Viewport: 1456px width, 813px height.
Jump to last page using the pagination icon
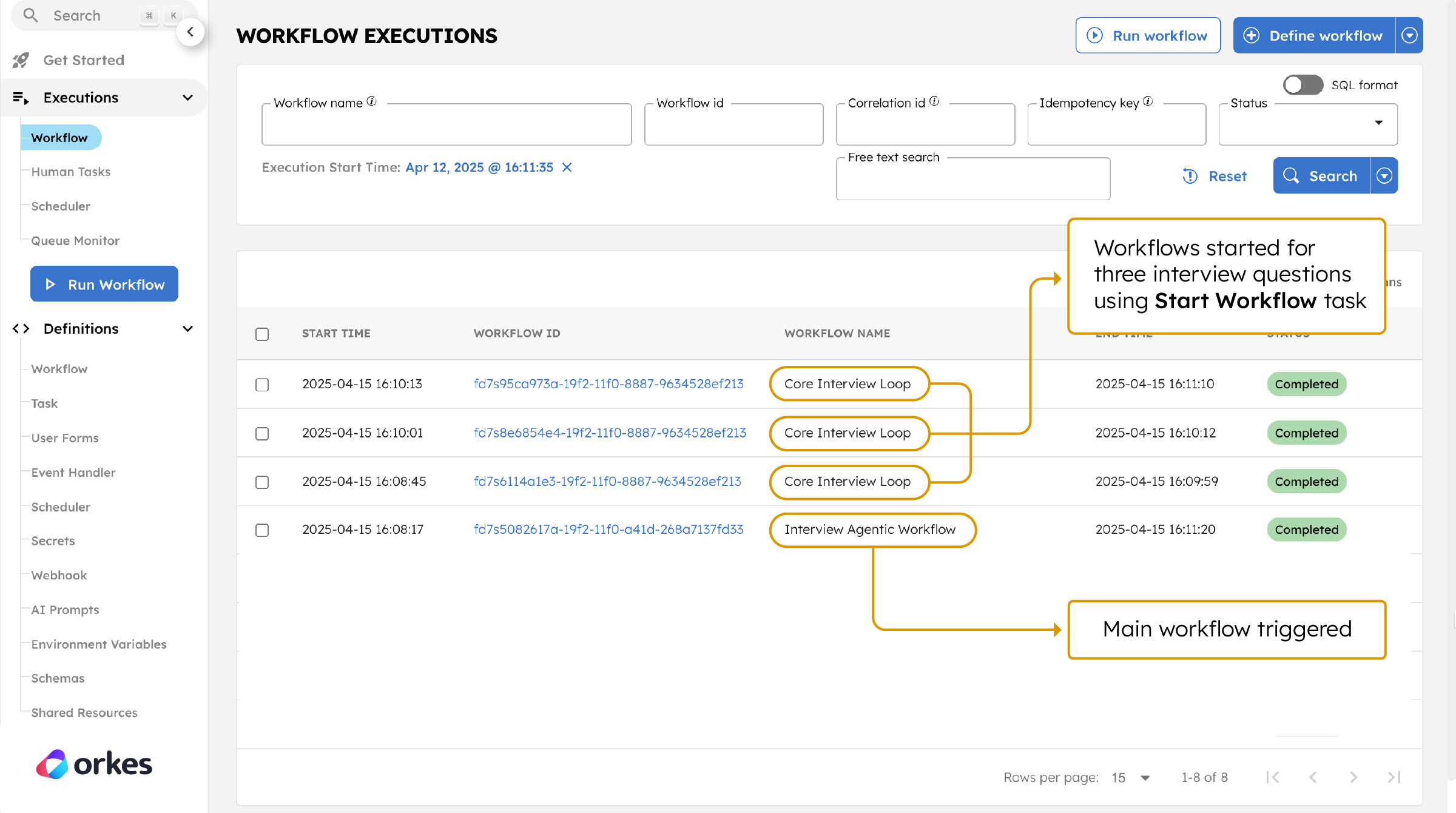(x=1393, y=777)
